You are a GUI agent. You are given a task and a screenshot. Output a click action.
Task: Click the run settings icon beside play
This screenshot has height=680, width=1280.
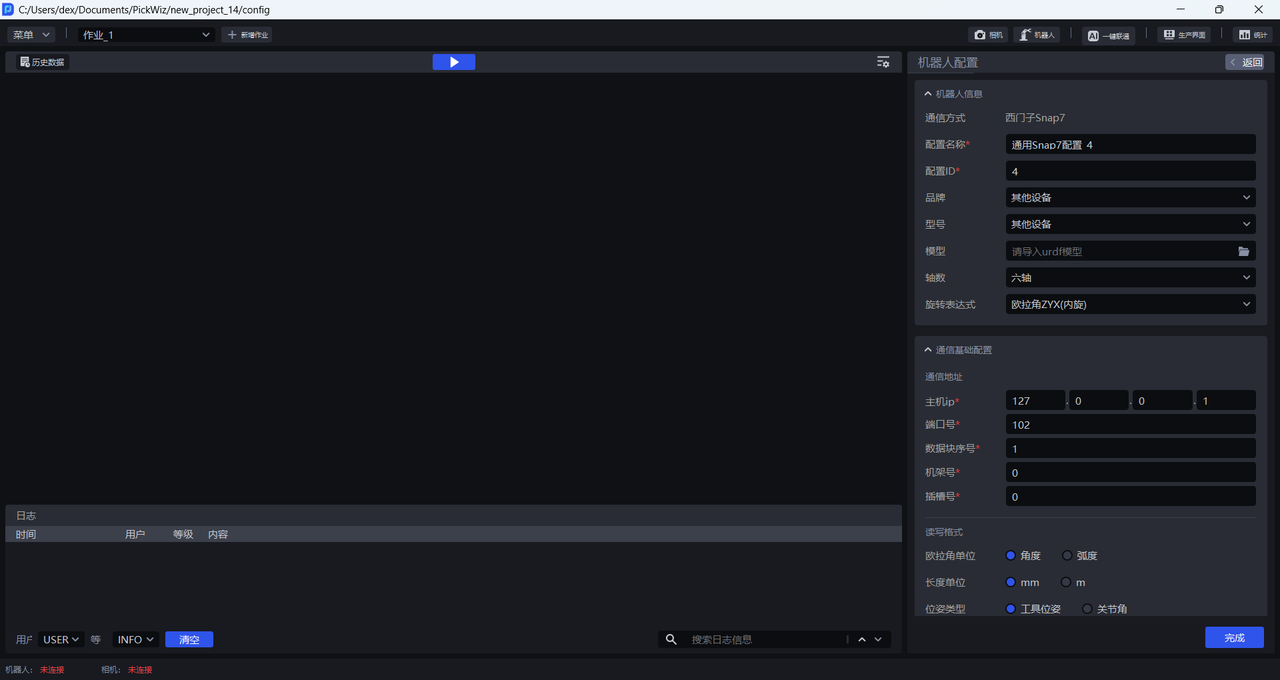tap(883, 62)
